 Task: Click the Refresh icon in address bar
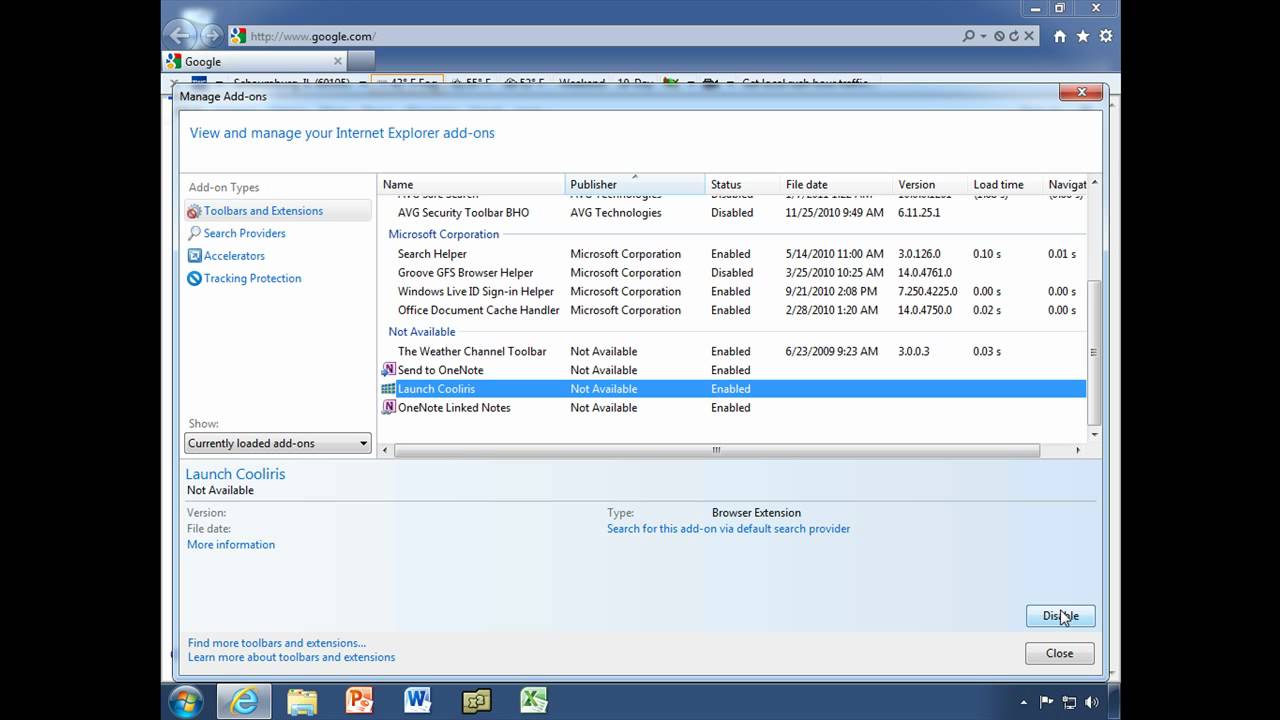click(1014, 36)
